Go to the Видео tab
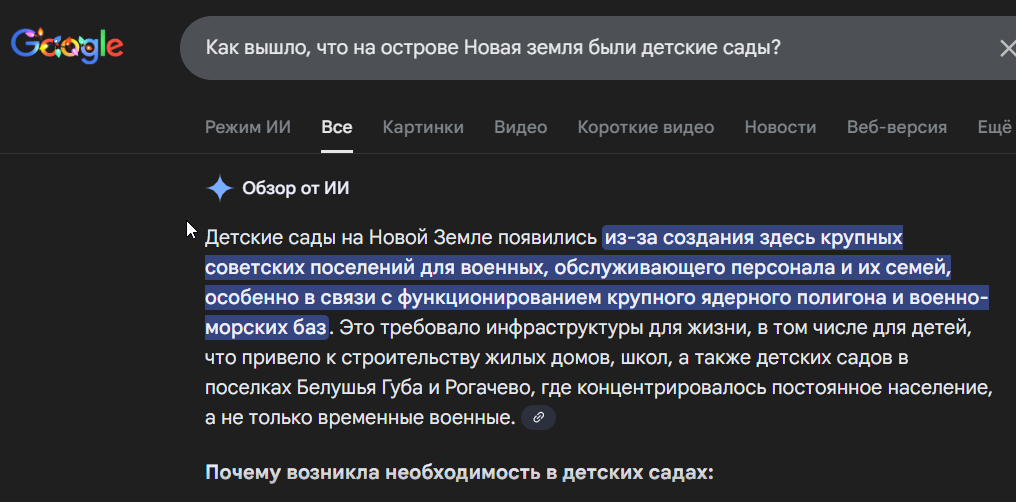 point(521,127)
